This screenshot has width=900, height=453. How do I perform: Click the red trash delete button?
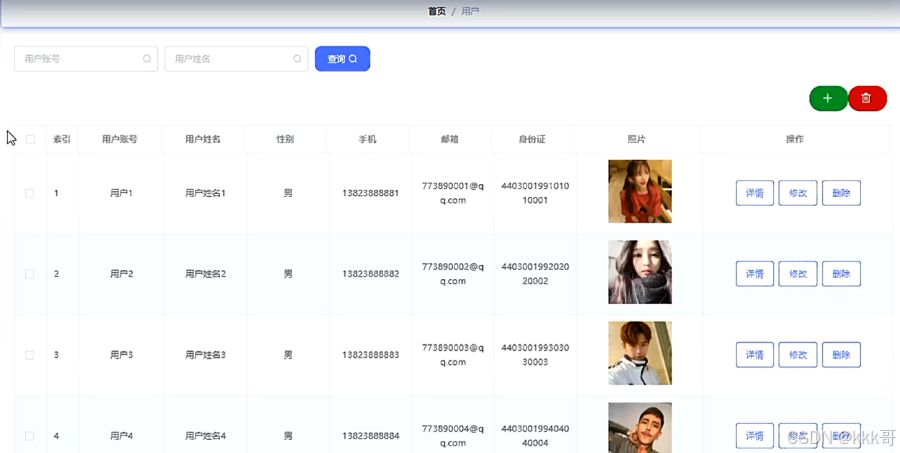point(867,98)
